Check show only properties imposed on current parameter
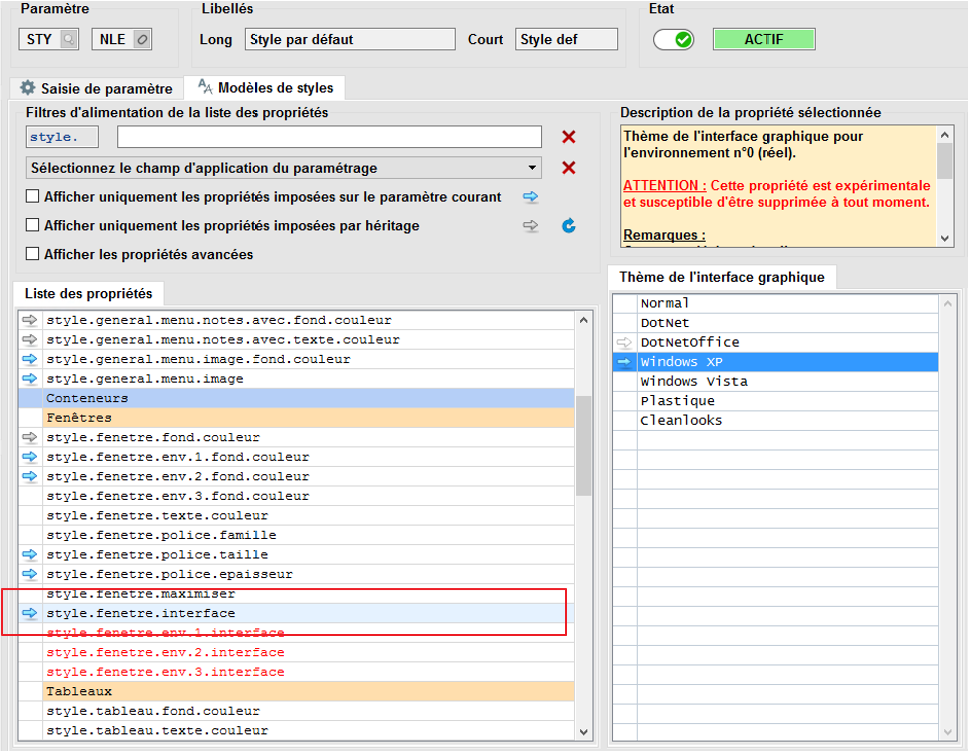The height and width of the screenshot is (751, 968). tap(32, 196)
